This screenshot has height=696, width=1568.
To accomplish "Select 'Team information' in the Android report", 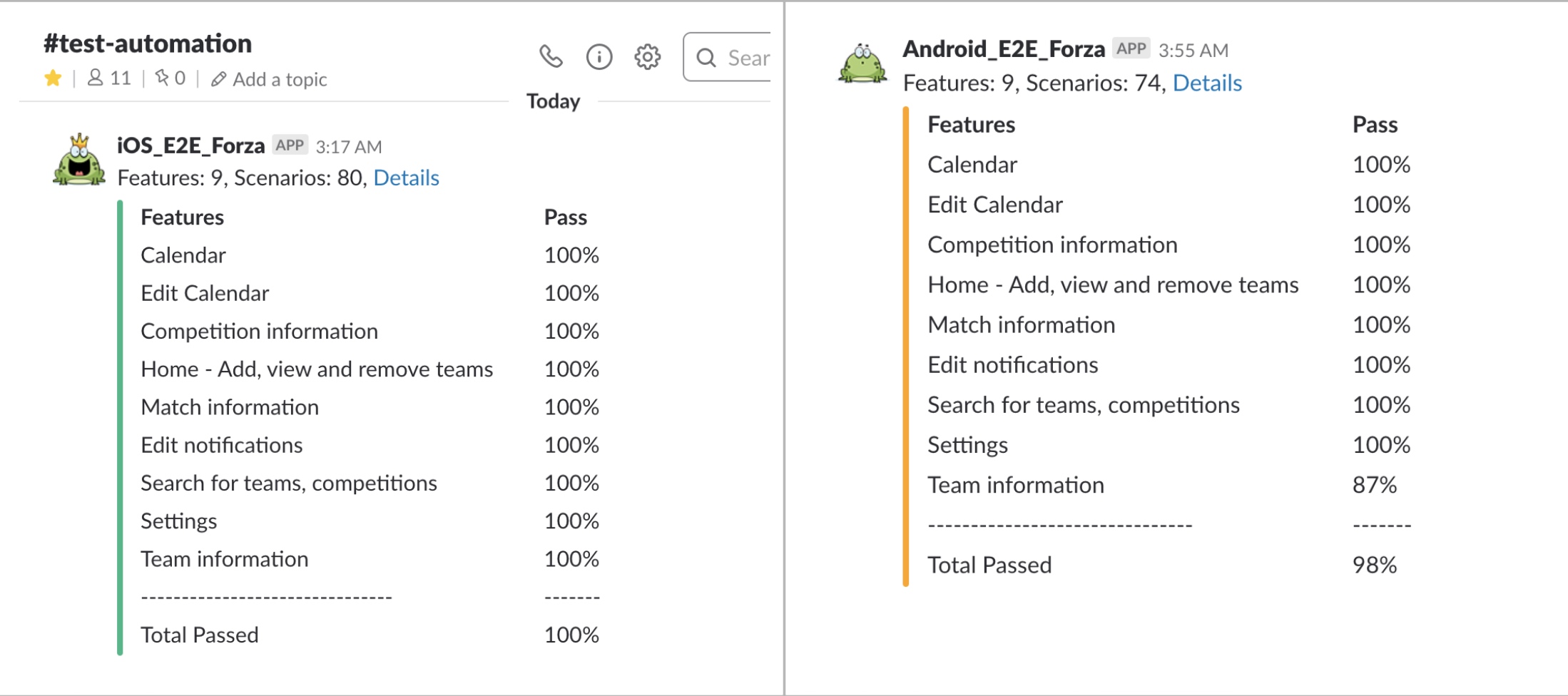I will coord(1016,485).
